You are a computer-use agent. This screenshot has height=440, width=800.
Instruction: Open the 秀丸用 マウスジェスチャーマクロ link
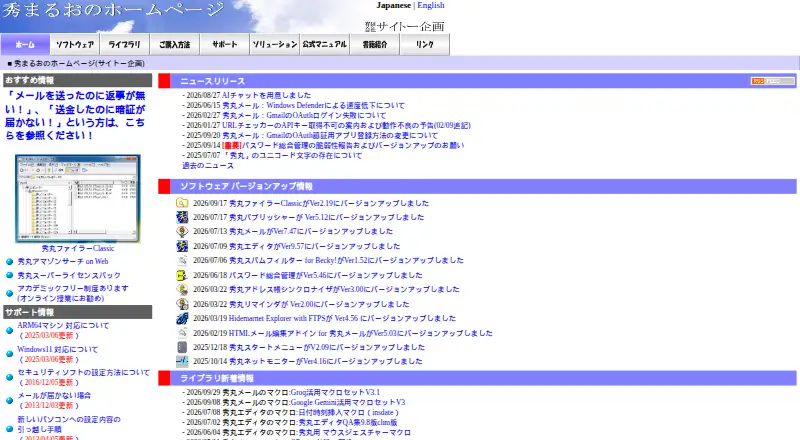(x=354, y=432)
